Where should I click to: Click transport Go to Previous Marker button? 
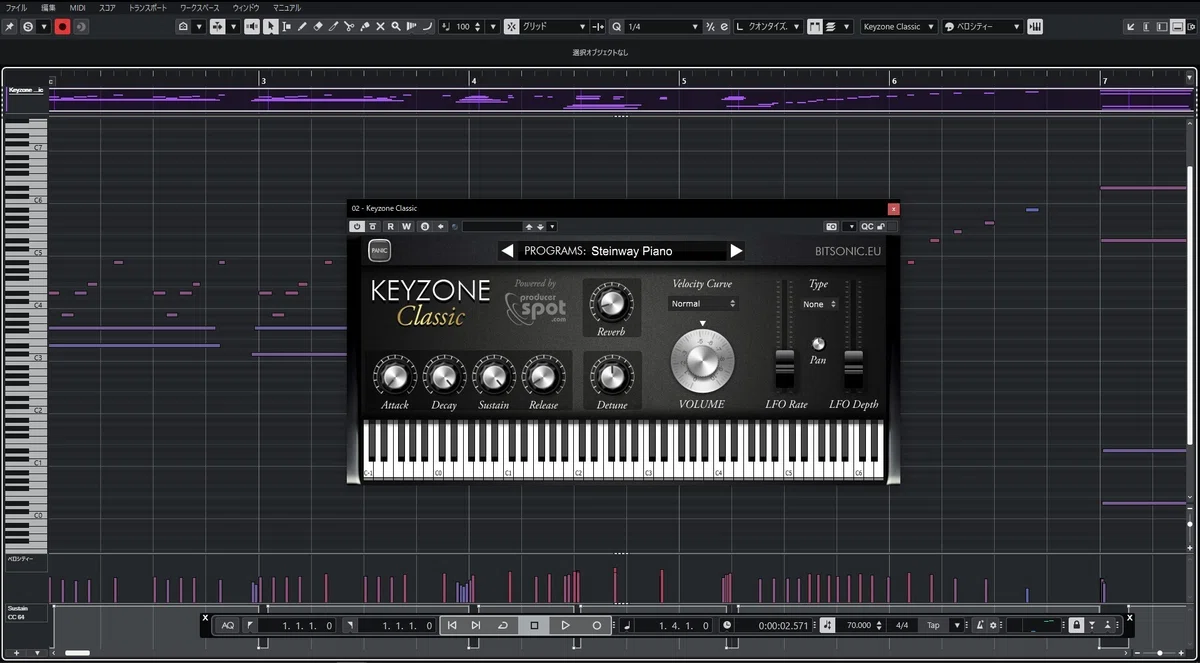click(x=452, y=625)
